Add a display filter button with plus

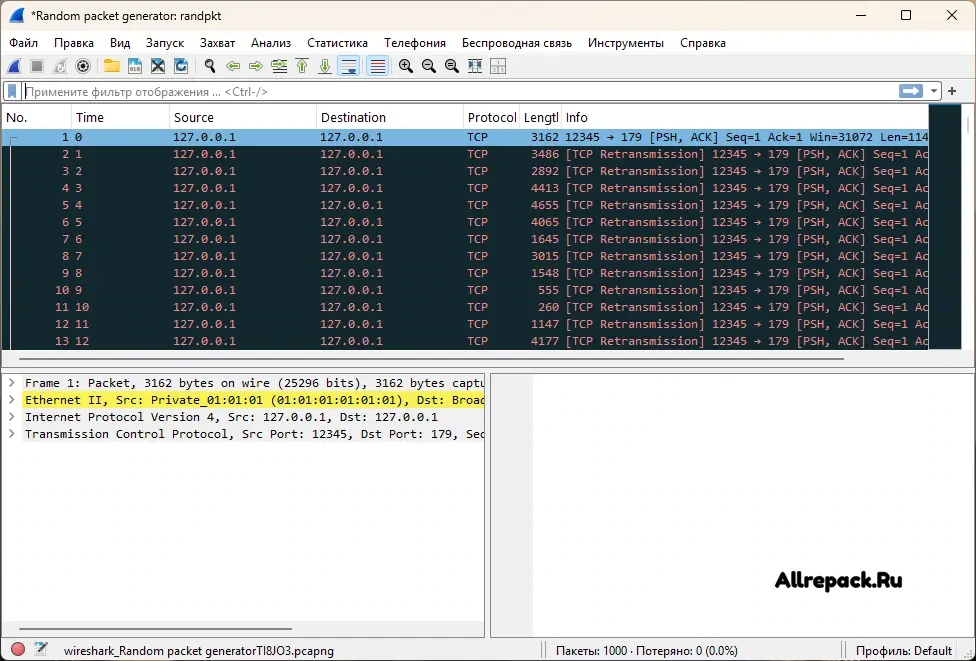[952, 91]
